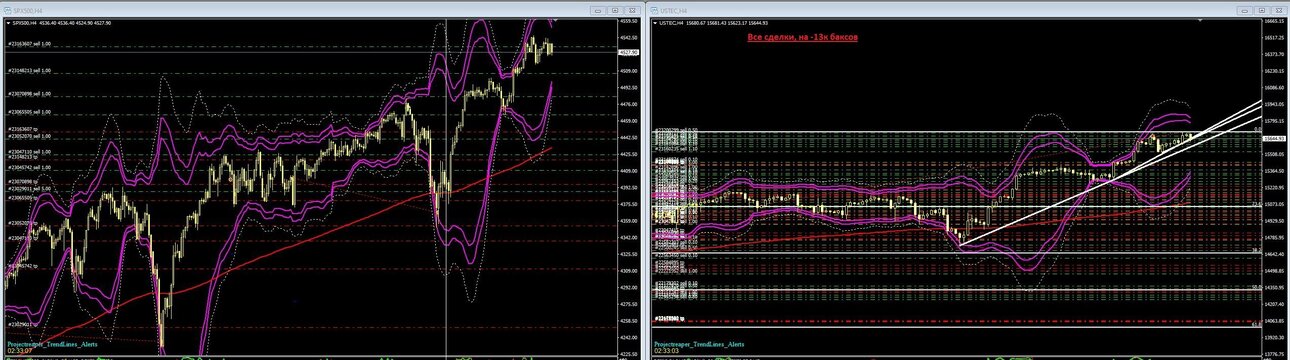Image resolution: width=1290 pixels, height=360 pixels.
Task: Select order #23047110 sell 1.00 label
Action: click(29, 151)
